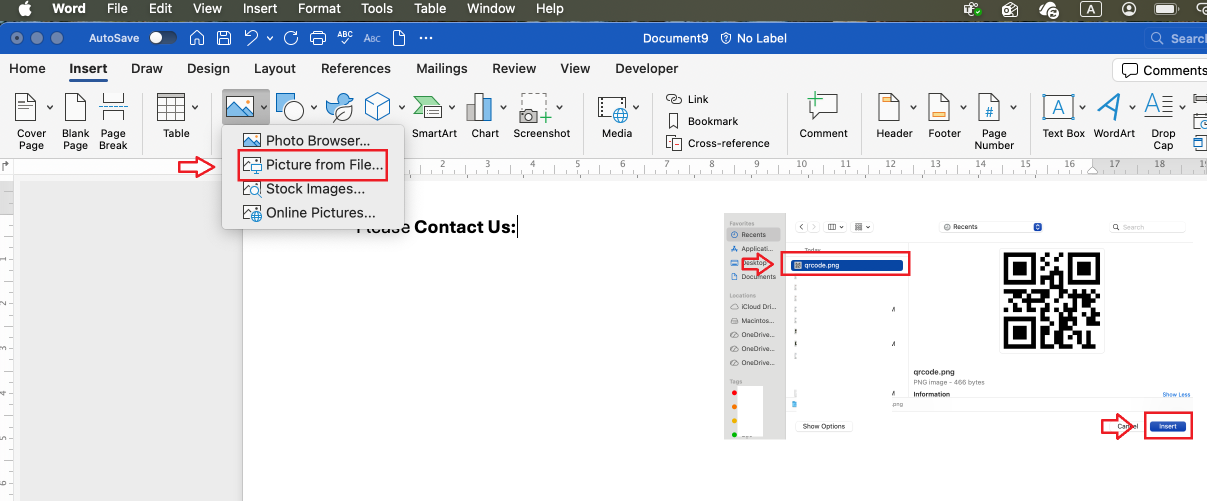The height and width of the screenshot is (501, 1207).
Task: Click the Redo icon
Action: [x=291, y=38]
